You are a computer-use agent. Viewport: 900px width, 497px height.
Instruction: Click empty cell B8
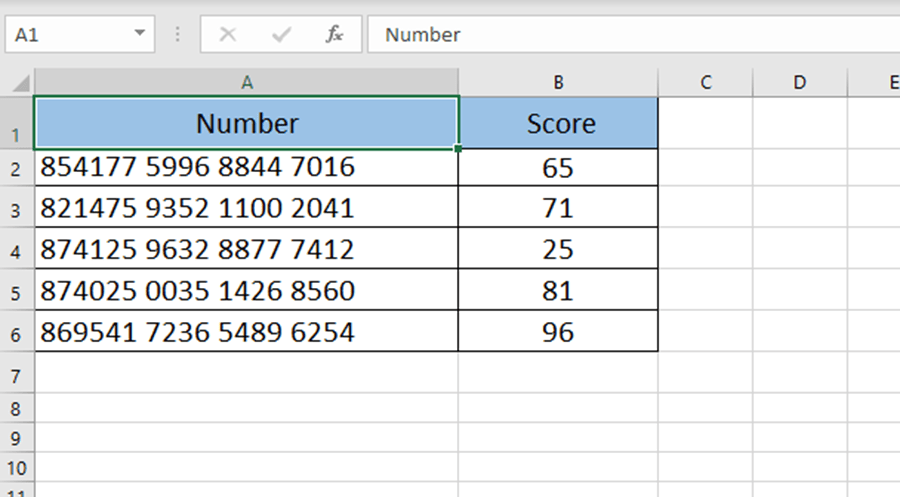point(558,408)
